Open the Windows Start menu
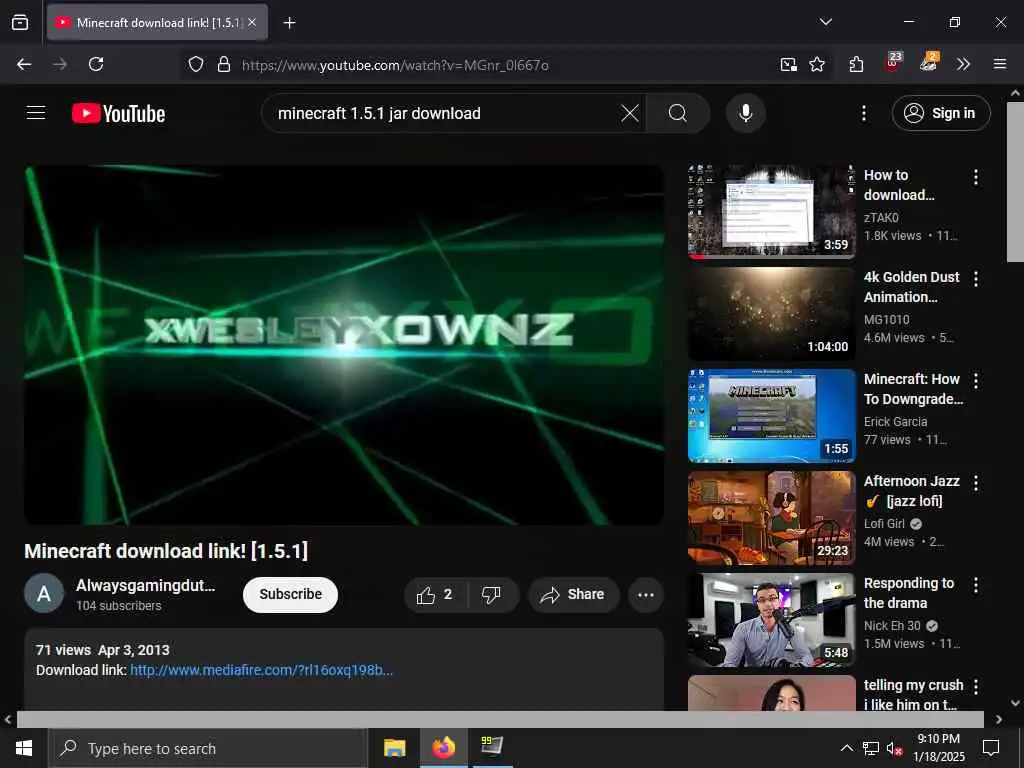Image resolution: width=1024 pixels, height=768 pixels. 24,748
